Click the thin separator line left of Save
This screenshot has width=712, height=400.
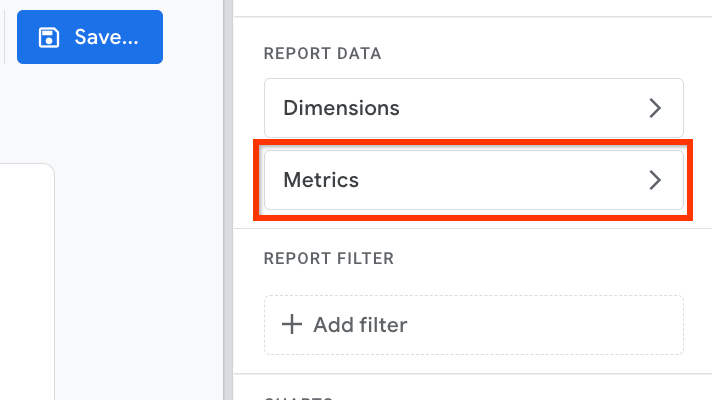click(5, 37)
